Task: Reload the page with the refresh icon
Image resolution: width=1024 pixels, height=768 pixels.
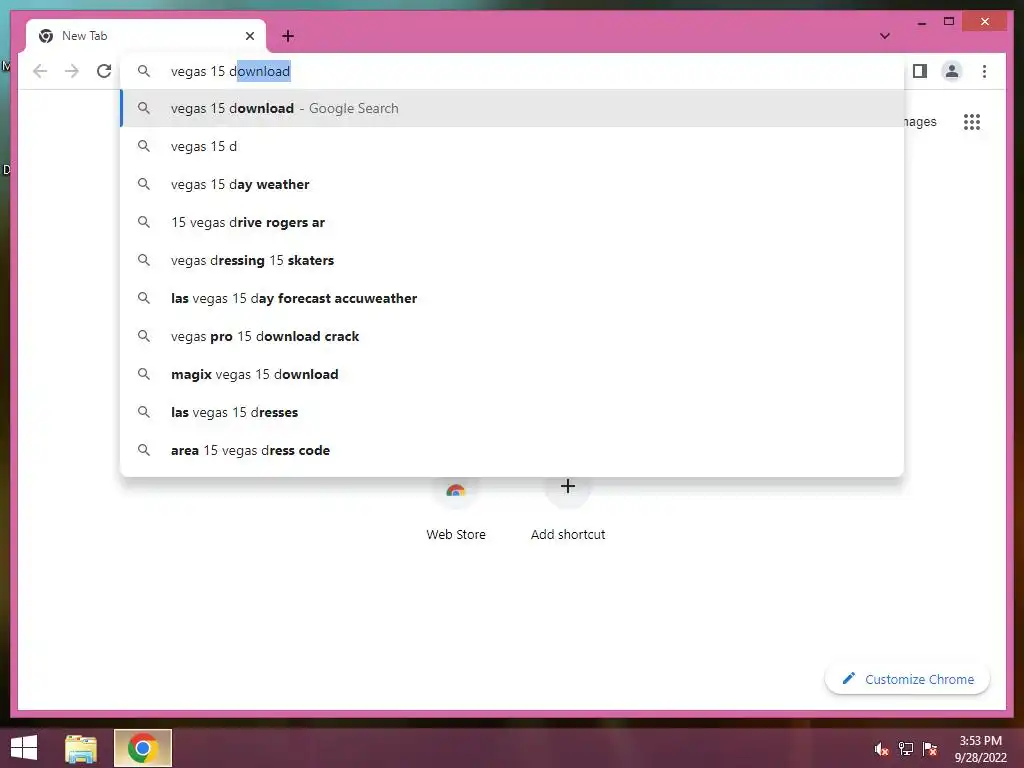Action: 104,71
